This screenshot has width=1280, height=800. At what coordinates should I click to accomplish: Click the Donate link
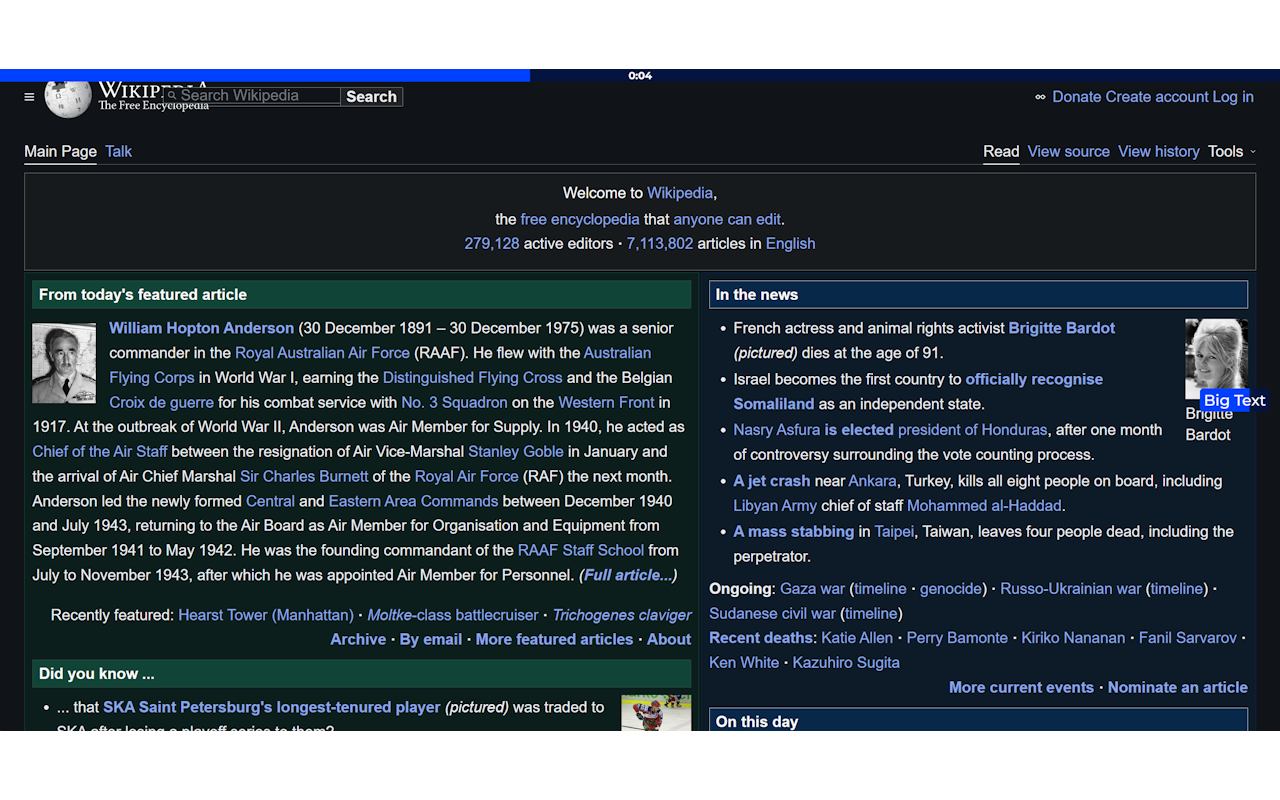[x=1076, y=97]
